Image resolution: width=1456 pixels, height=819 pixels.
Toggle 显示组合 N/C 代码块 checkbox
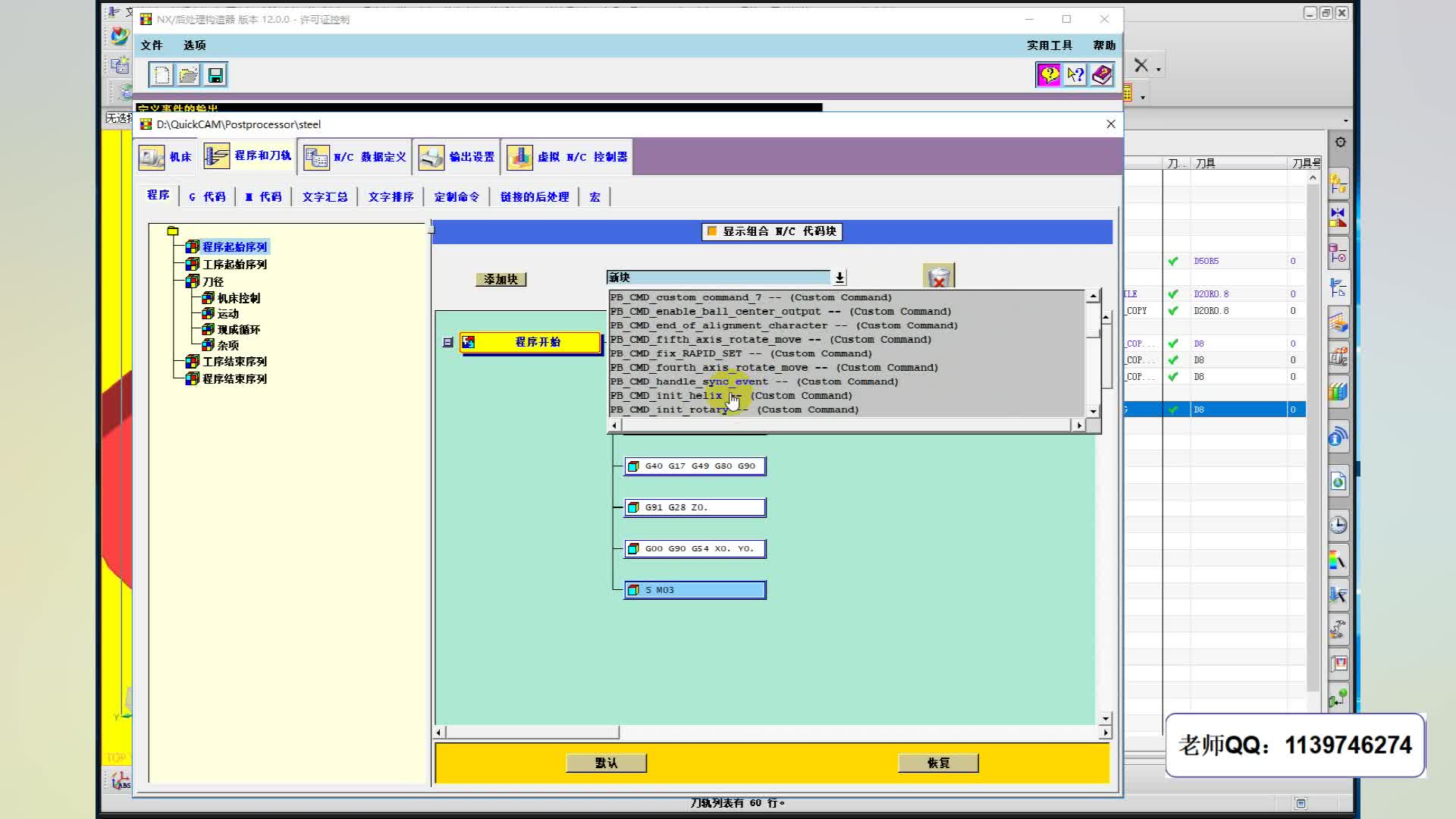(x=712, y=231)
